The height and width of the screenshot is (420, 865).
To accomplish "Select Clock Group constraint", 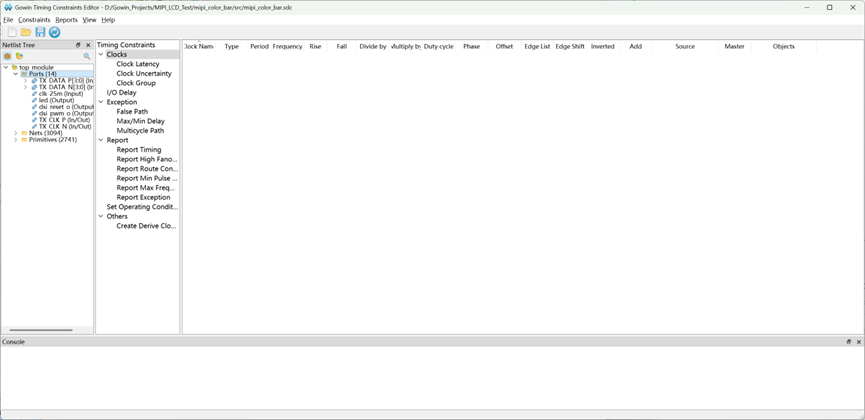I will 136,83.
